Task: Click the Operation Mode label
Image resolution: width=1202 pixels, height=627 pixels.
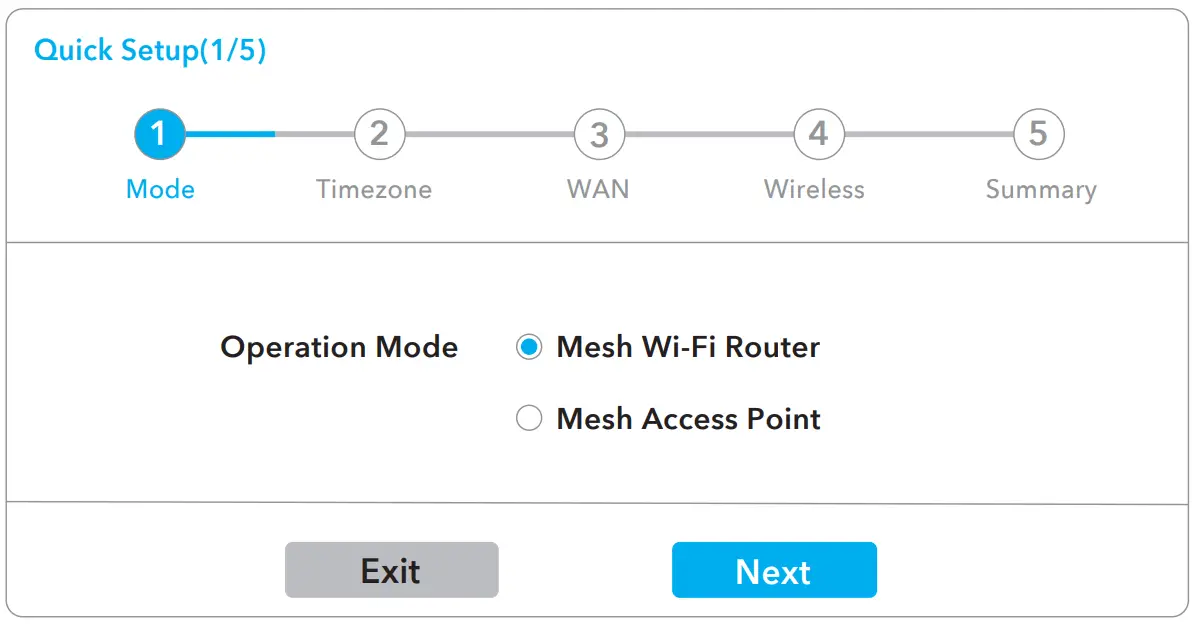Action: point(339,347)
